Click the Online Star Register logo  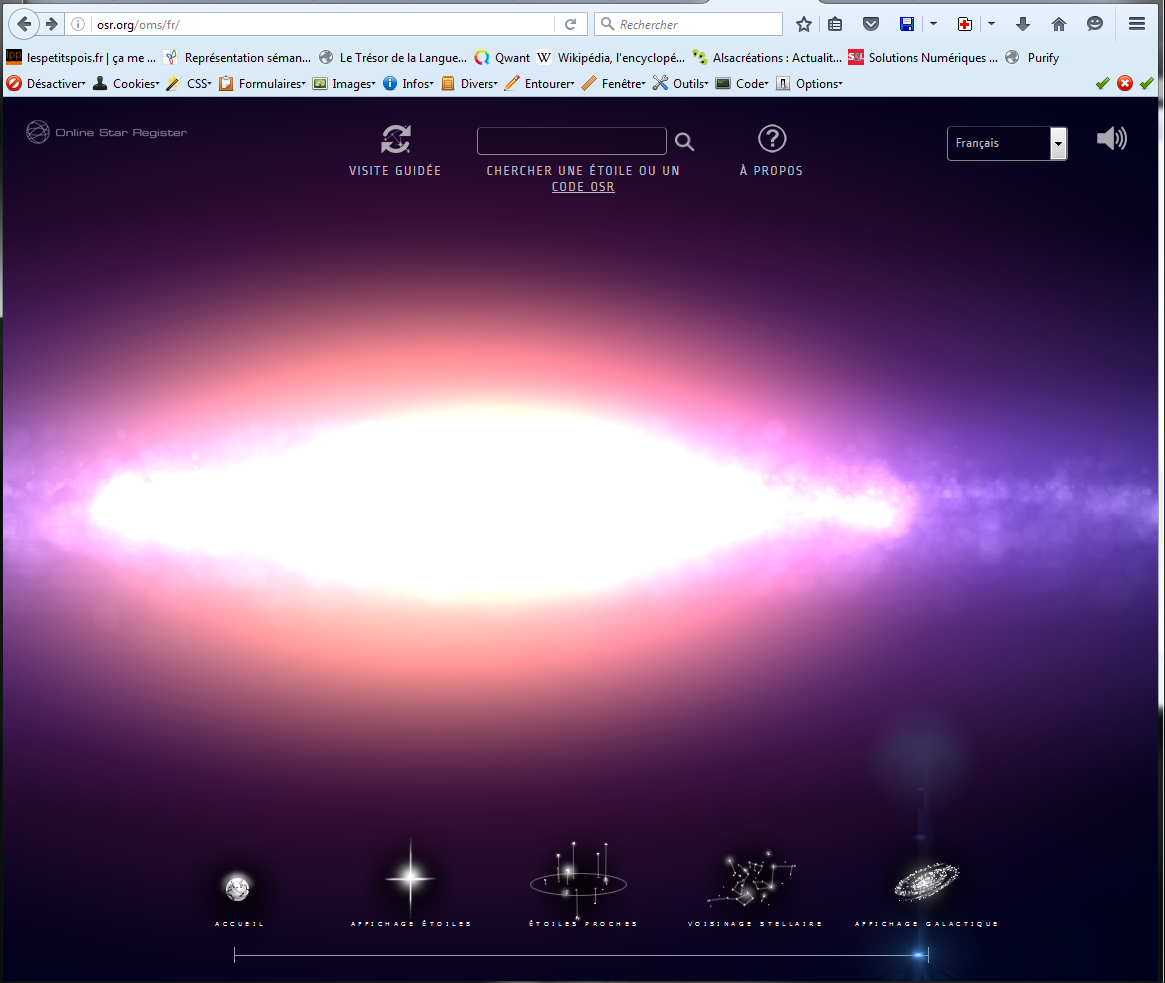coord(107,132)
